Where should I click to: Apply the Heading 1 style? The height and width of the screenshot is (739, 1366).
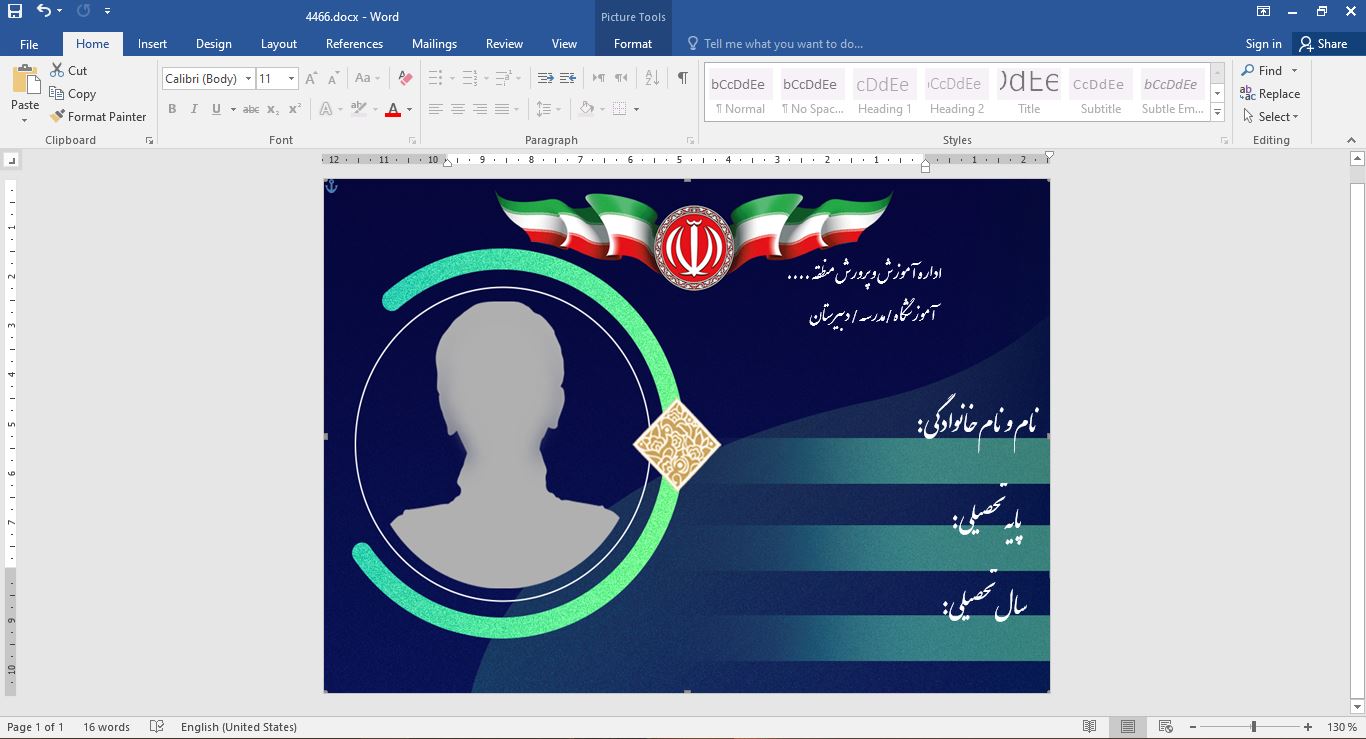(x=884, y=92)
